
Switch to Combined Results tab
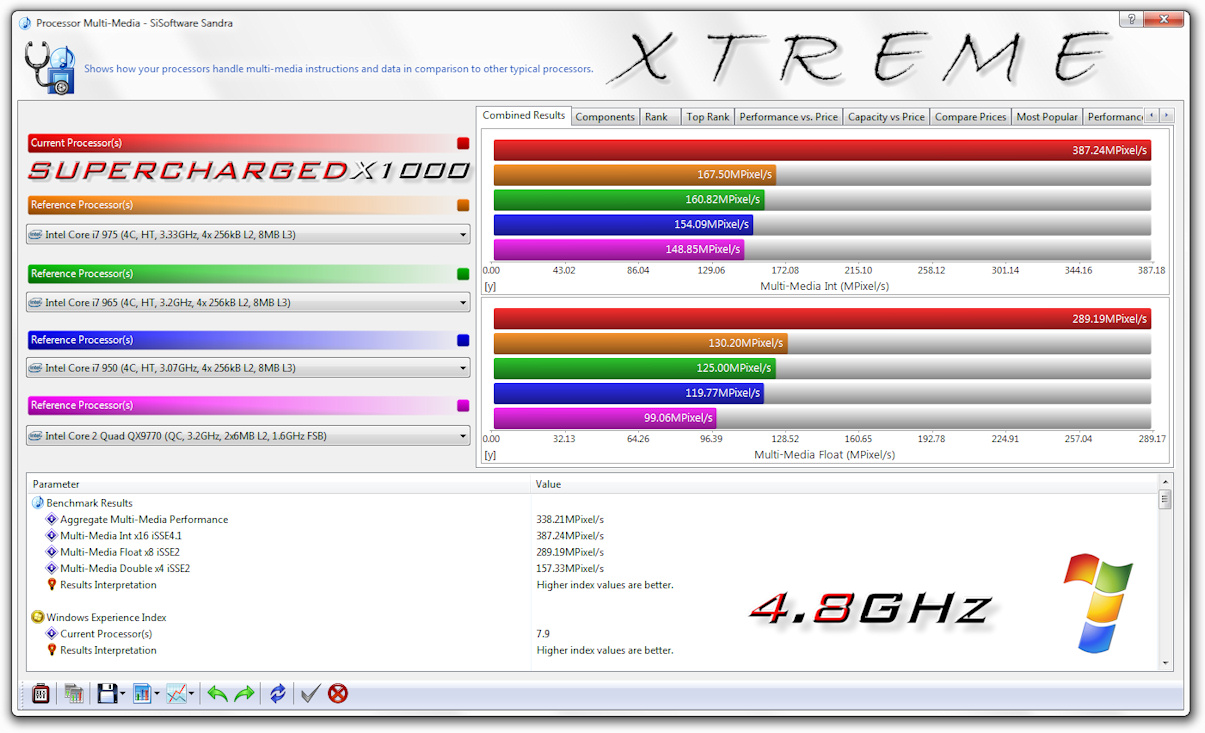524,115
